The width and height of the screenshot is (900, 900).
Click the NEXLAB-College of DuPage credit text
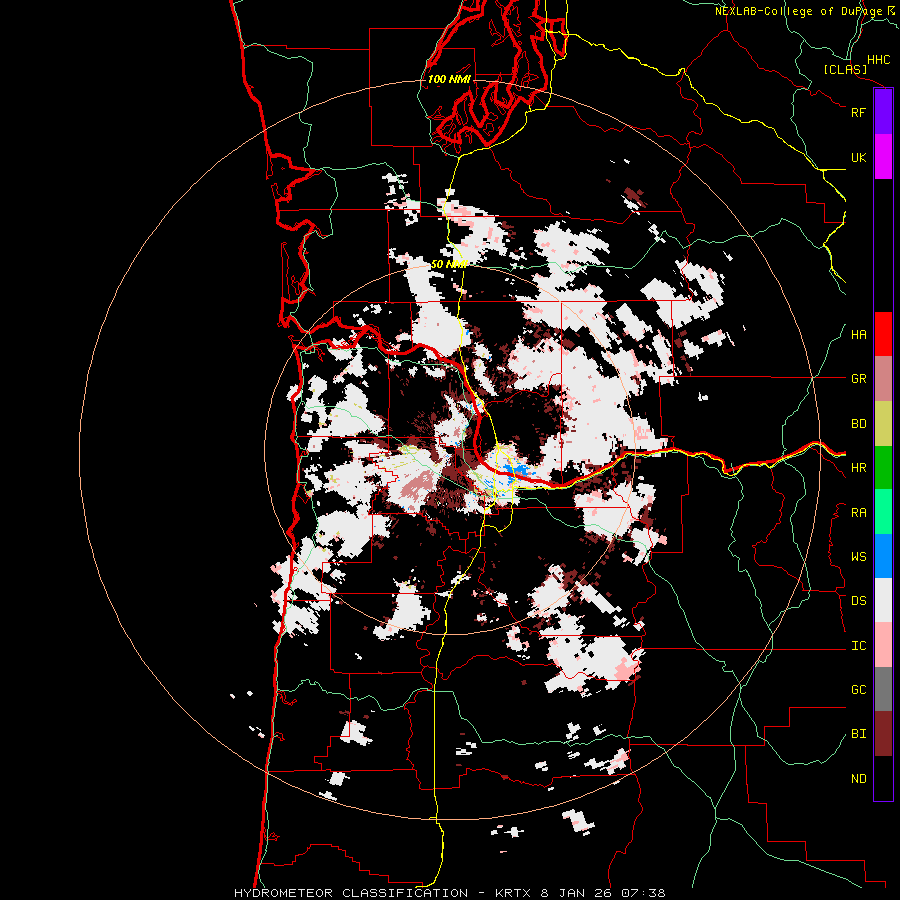point(798,11)
